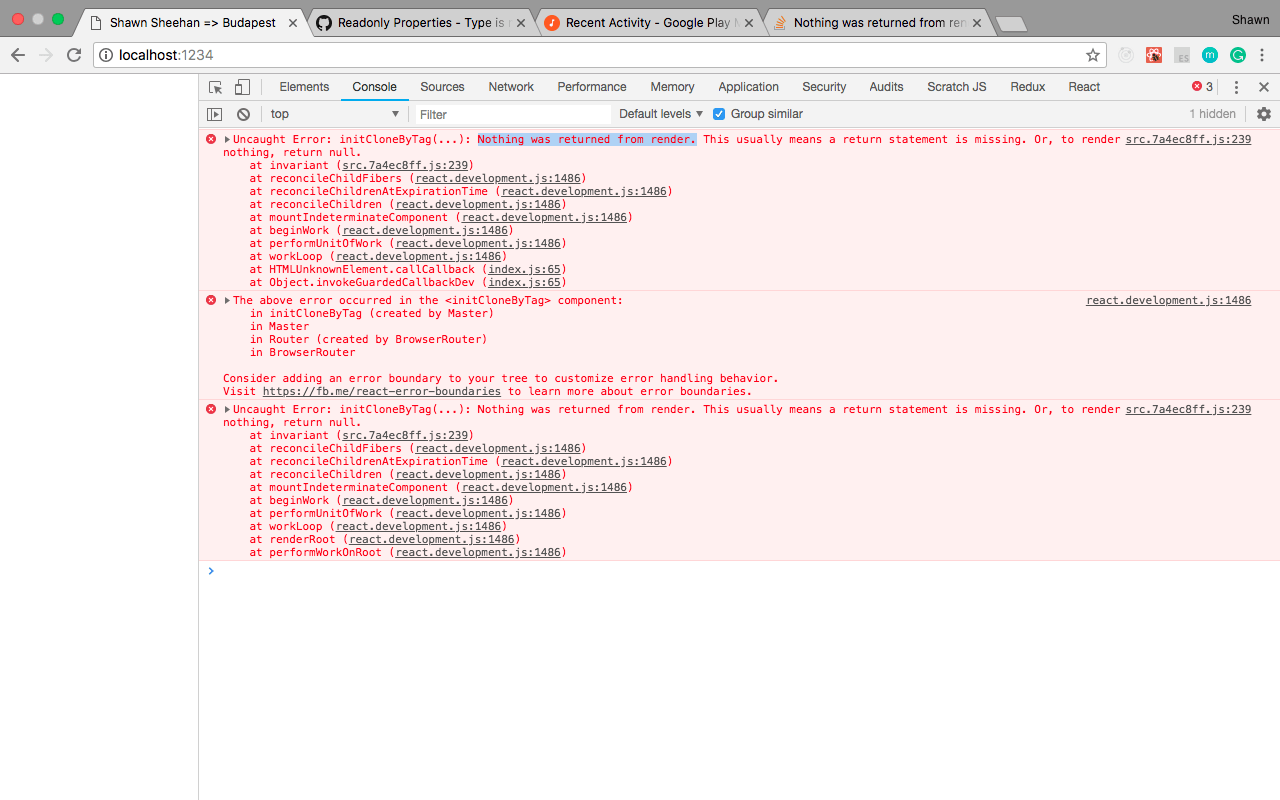Switch to the Network tab

(x=511, y=87)
